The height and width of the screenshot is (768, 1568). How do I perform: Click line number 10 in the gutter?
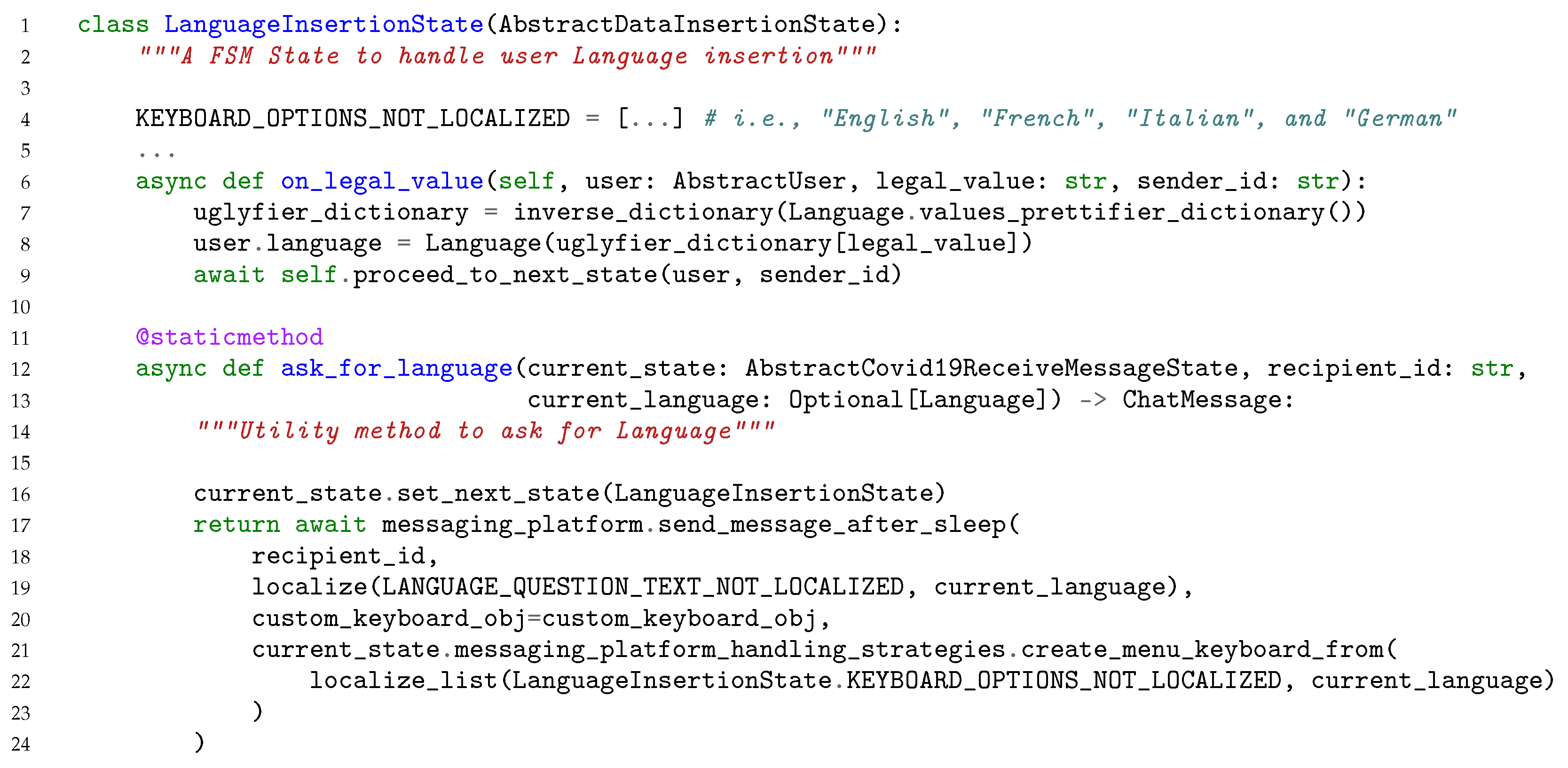click(21, 306)
